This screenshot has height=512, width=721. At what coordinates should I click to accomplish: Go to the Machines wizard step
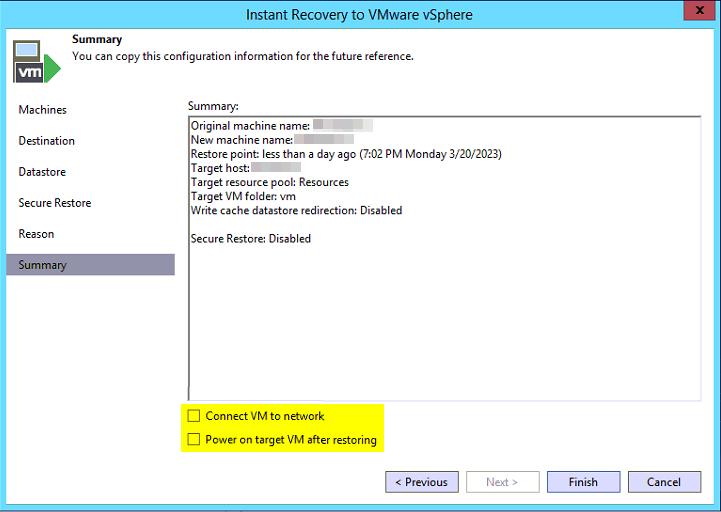click(x=43, y=110)
